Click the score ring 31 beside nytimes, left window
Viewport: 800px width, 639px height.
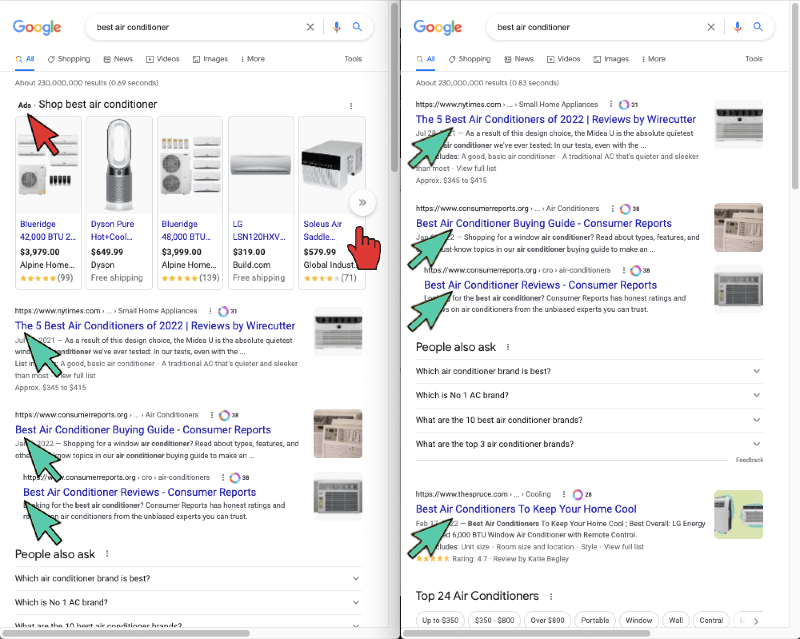tap(223, 311)
